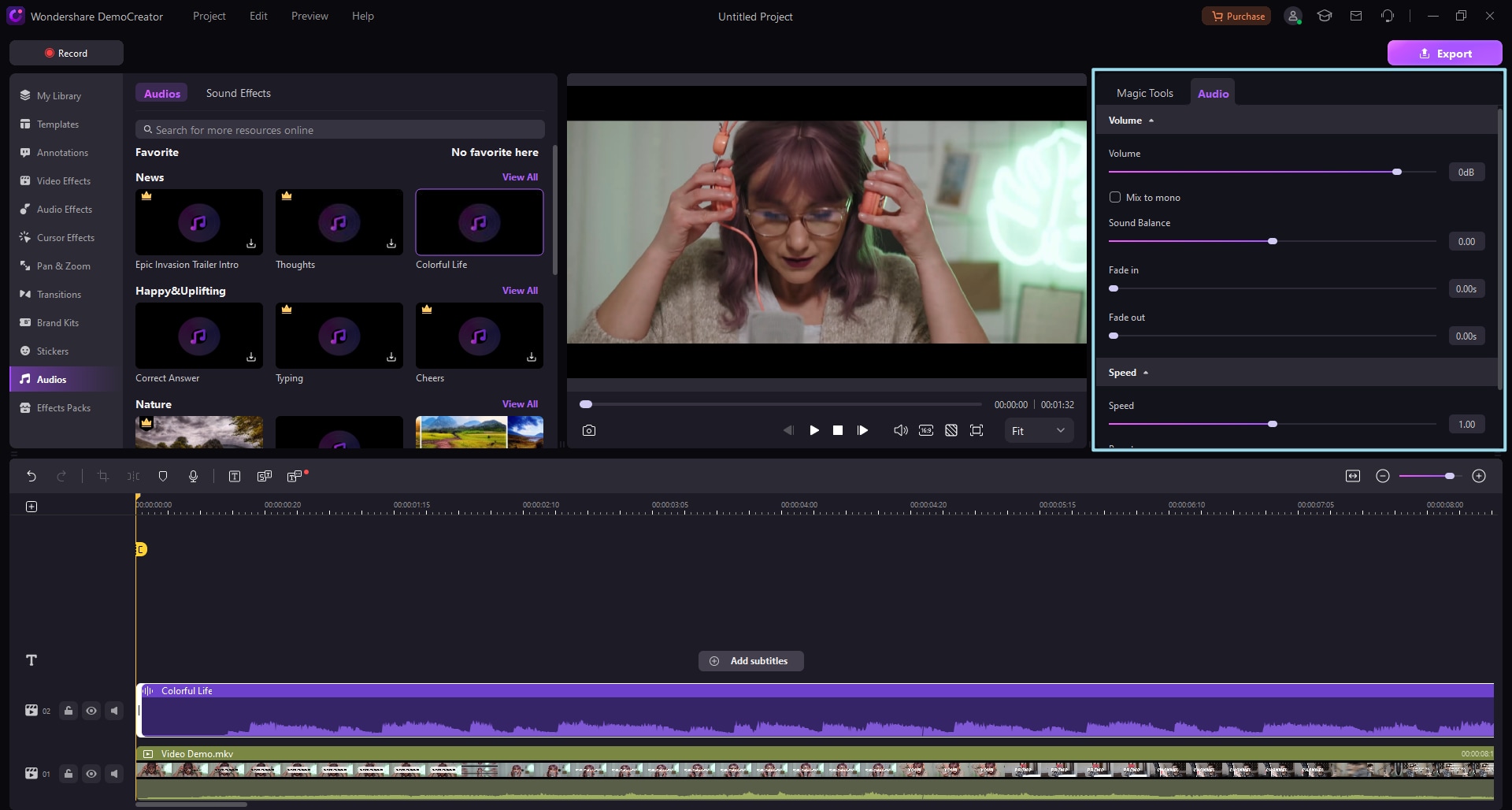
Task: Click the timeline zoom slider handle
Action: pyautogui.click(x=1450, y=476)
